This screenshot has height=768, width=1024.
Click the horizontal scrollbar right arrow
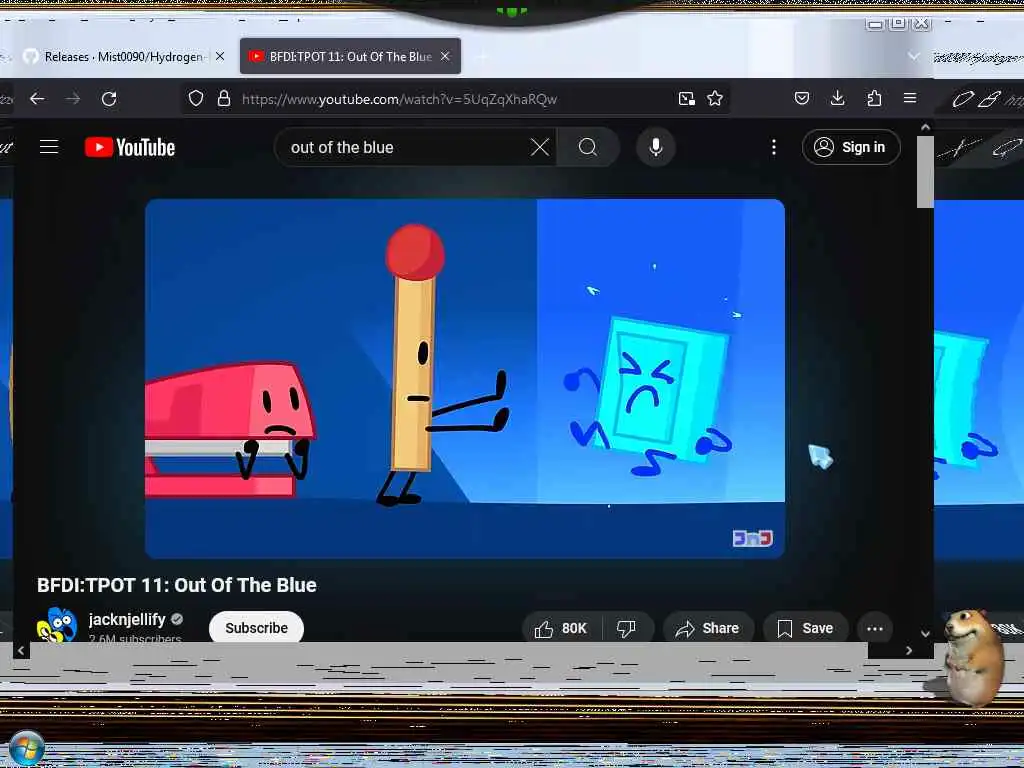pos(908,650)
